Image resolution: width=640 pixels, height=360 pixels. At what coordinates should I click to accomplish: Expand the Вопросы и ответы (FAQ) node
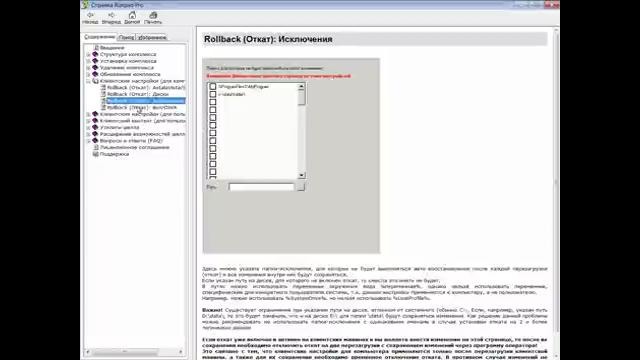(88, 141)
